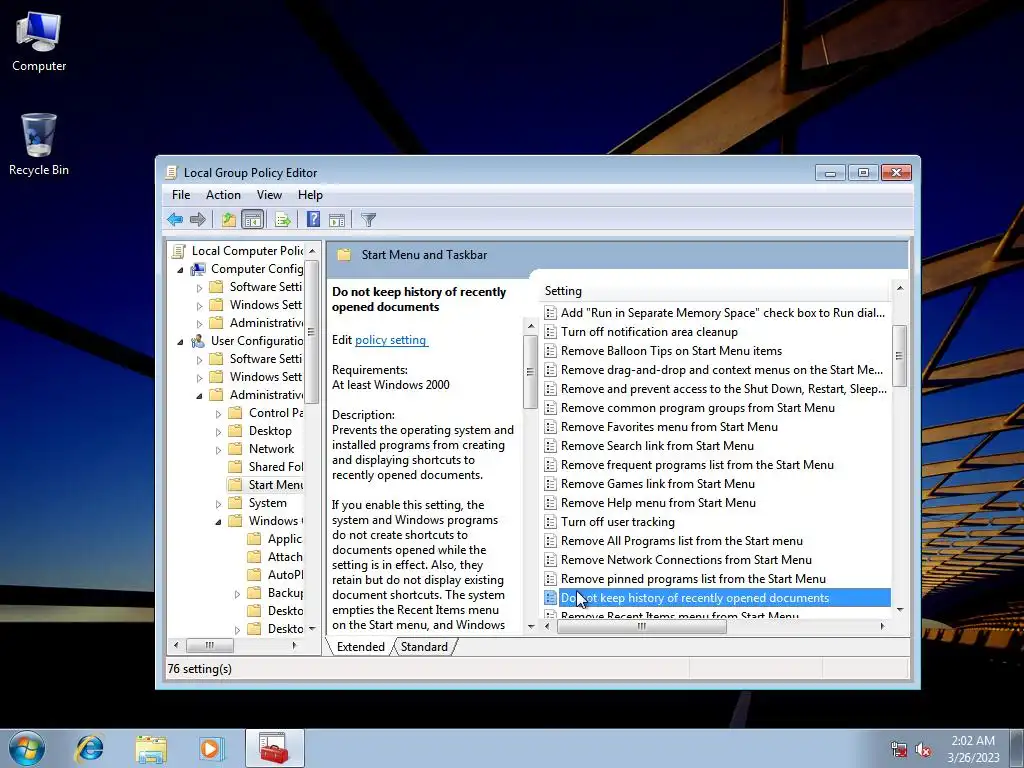Expand the Desktop folder under Administrative Templates
This screenshot has width=1024, height=768.
coord(218,432)
